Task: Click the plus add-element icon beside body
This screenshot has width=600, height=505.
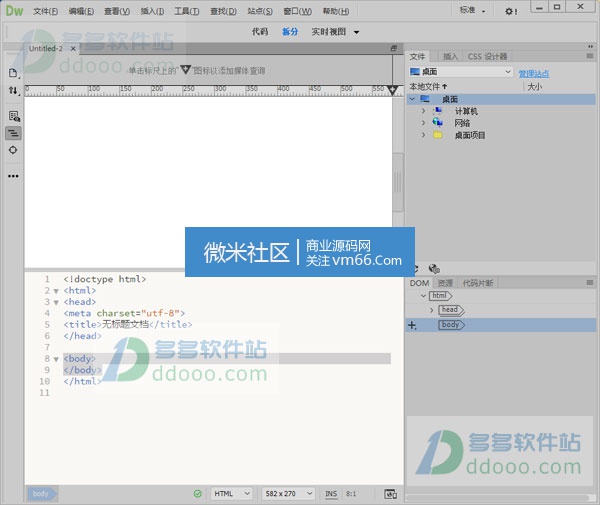Action: [x=412, y=325]
